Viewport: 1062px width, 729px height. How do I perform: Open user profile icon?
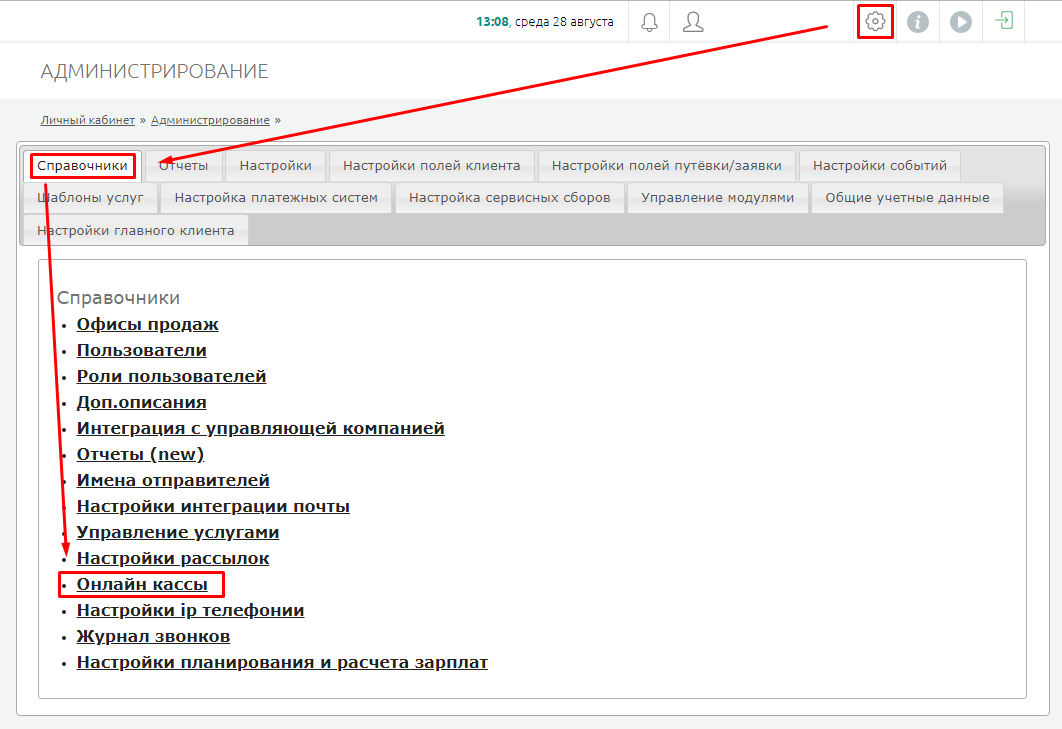pyautogui.click(x=693, y=22)
